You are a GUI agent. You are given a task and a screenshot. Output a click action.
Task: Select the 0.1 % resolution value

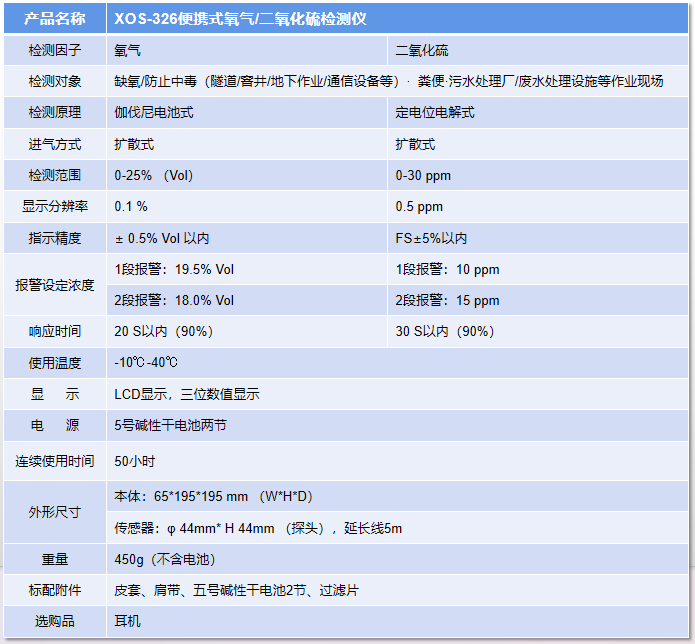click(x=131, y=207)
